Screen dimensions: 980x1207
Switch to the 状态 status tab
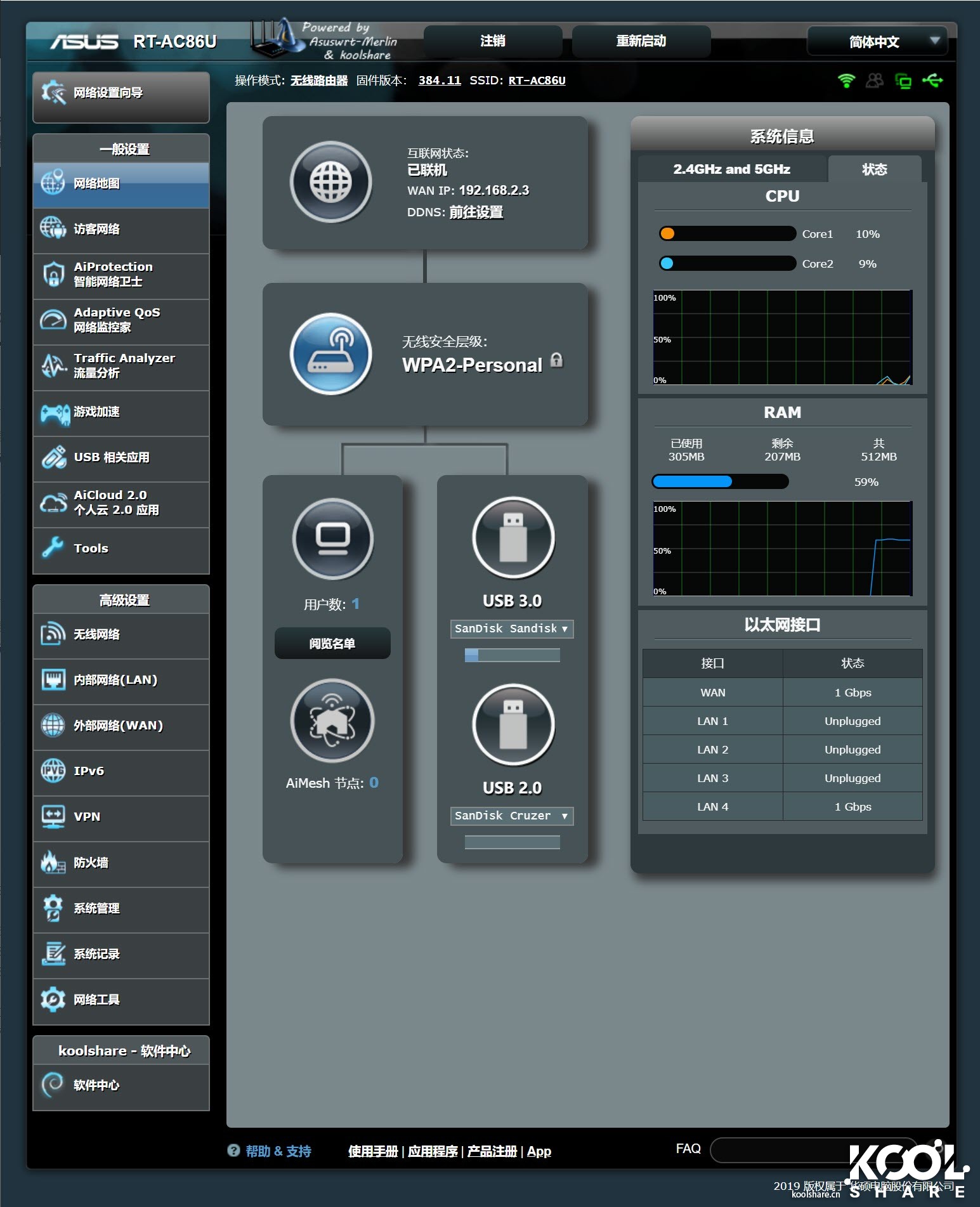[x=875, y=169]
